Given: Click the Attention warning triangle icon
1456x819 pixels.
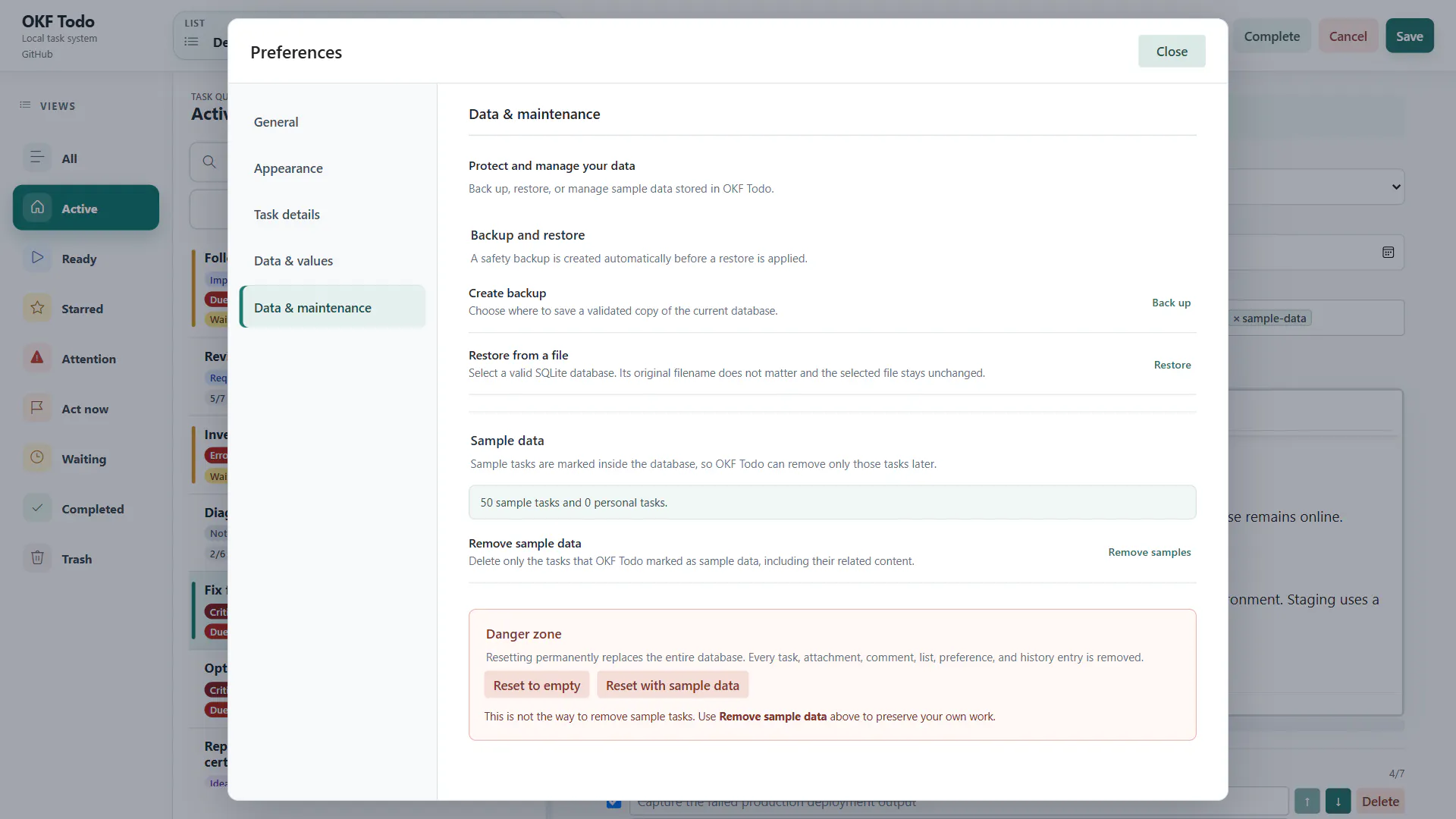Looking at the screenshot, I should pos(36,358).
